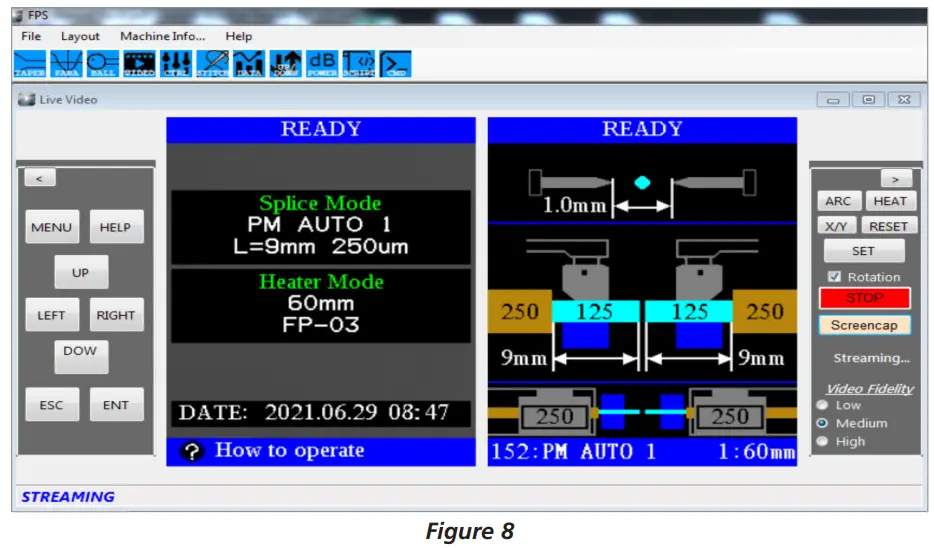Screen dimensions: 934x548
Task: Click the Live Video window icon
Action: 26,99
